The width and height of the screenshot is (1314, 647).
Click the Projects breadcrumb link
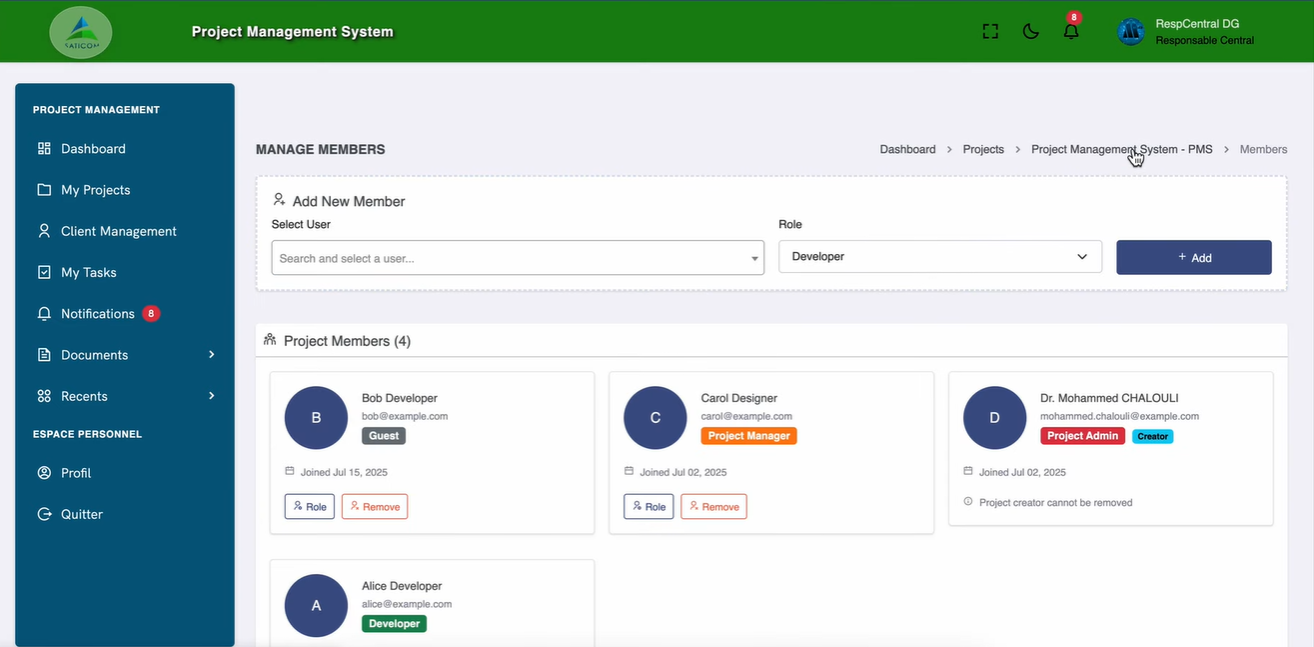983,149
